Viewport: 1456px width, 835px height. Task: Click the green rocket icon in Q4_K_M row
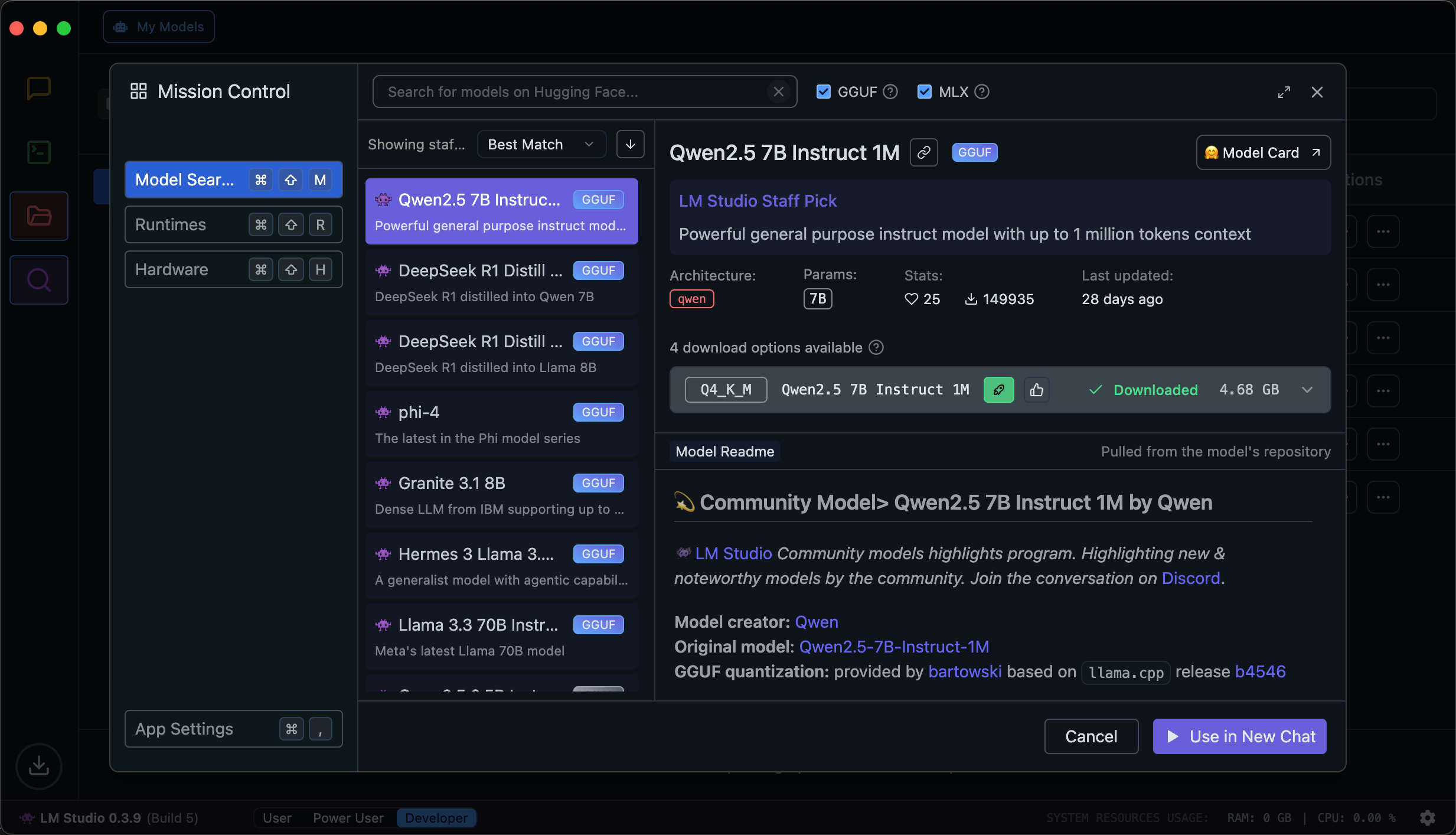coord(999,390)
